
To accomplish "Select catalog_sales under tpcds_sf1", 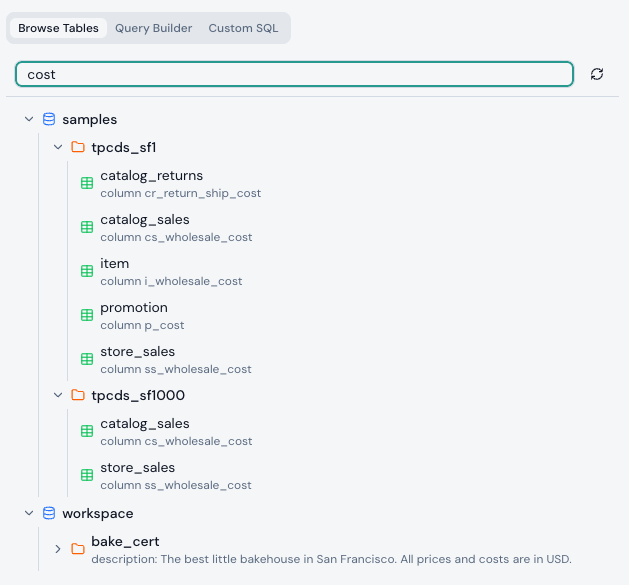I will click(145, 220).
